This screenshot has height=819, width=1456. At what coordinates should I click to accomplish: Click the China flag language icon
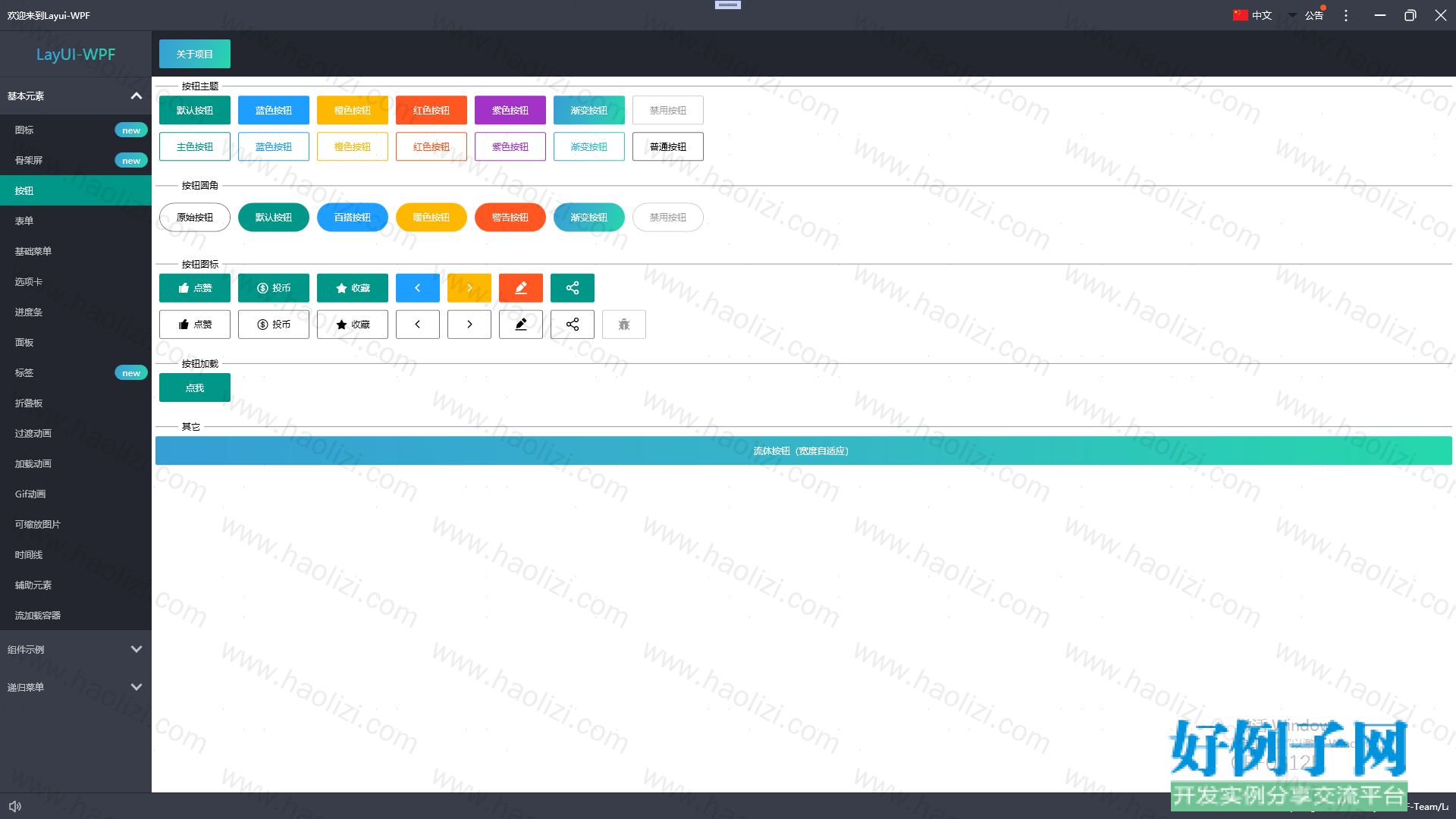click(1241, 15)
